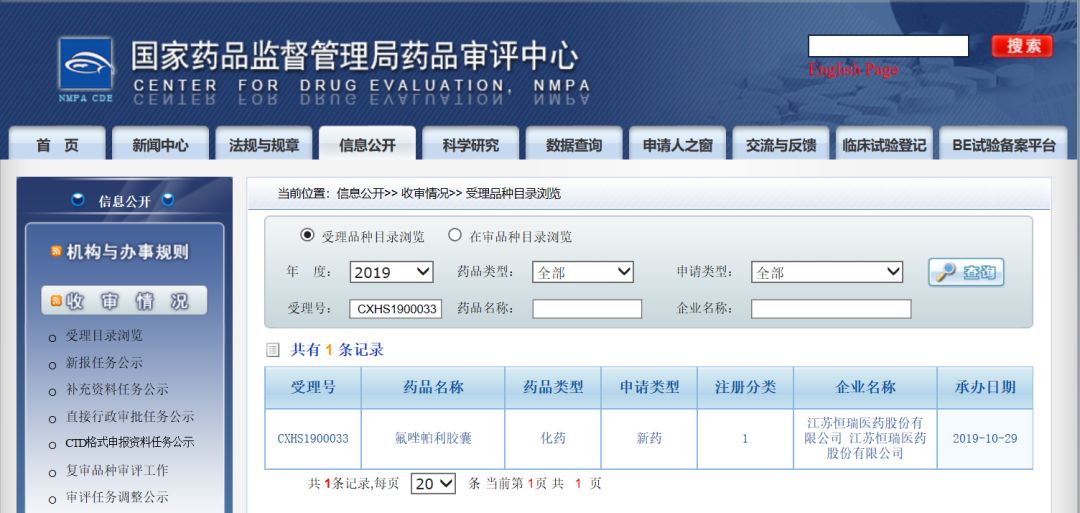Open CTD格式申报资料任务公示 in the sidebar
Image resolution: width=1080 pixels, height=513 pixels.
point(129,443)
